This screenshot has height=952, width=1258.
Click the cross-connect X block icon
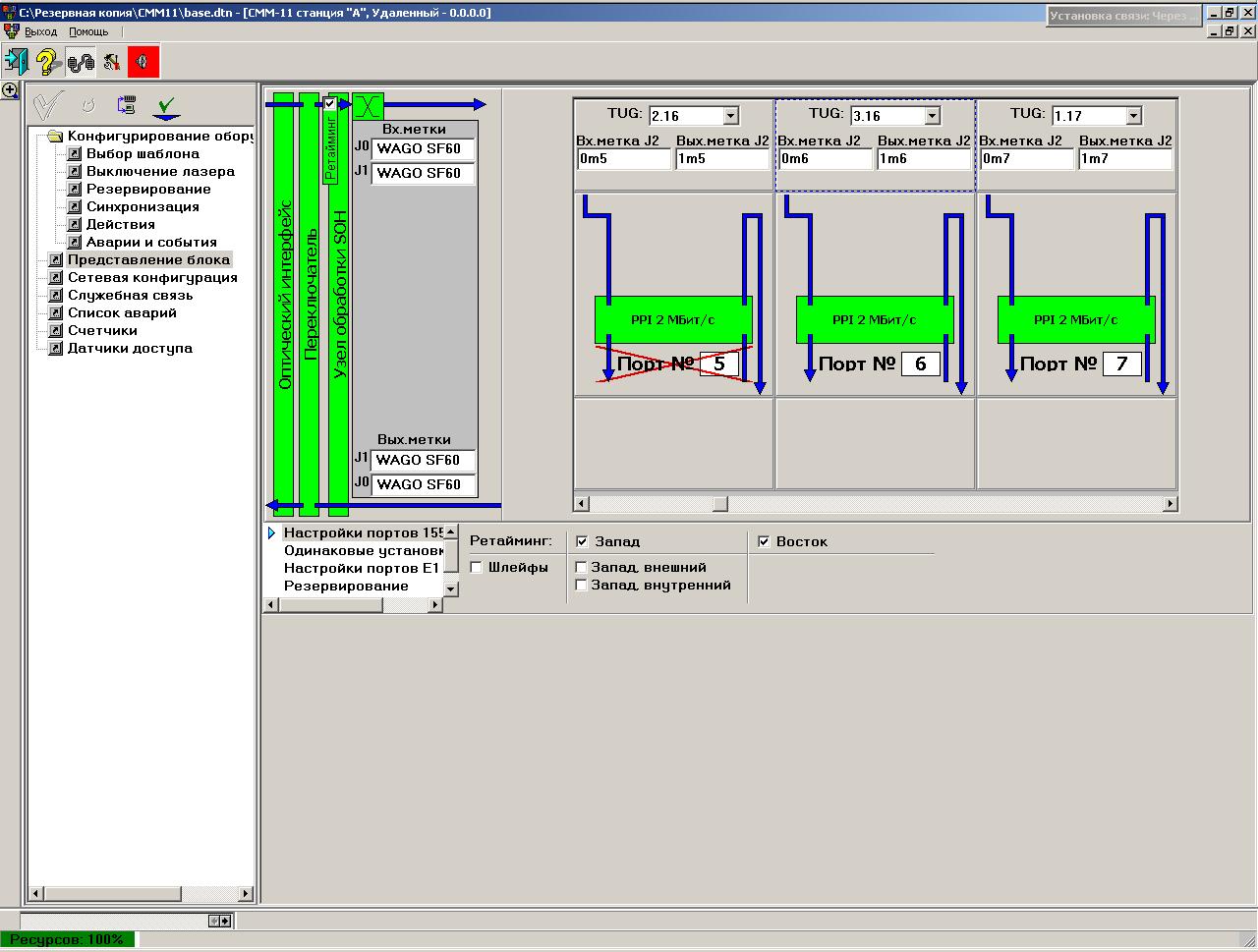pos(368,105)
